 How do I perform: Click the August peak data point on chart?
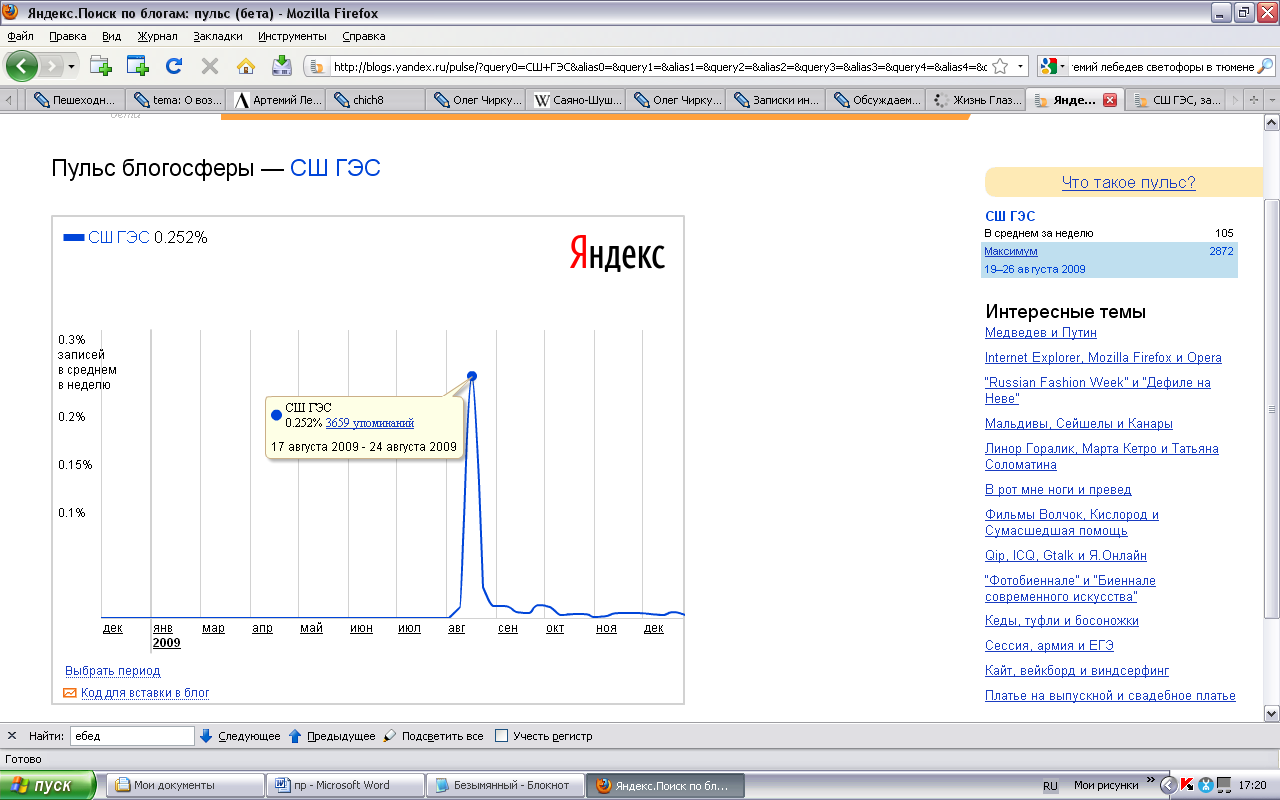coord(472,376)
